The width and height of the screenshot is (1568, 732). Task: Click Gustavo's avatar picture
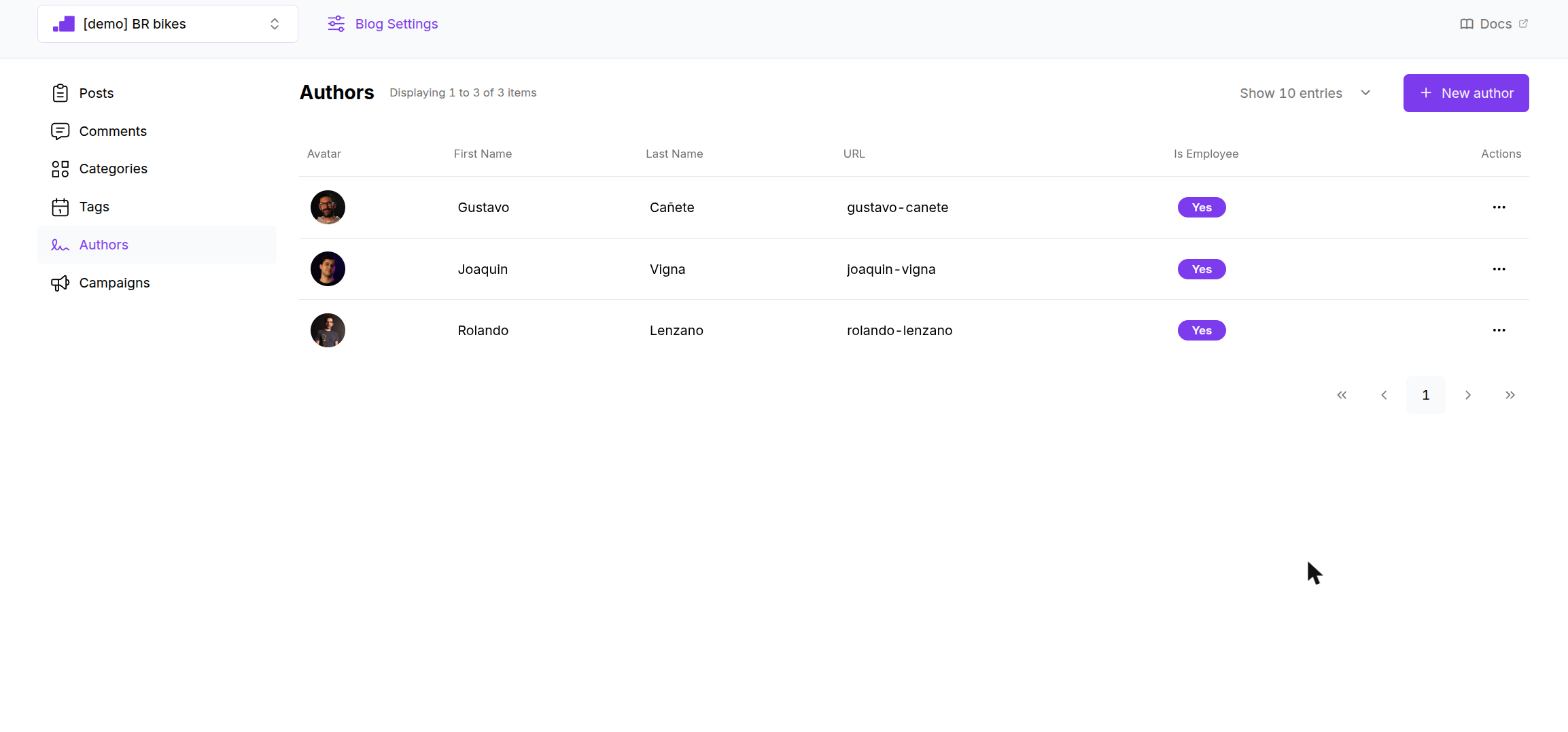[328, 207]
